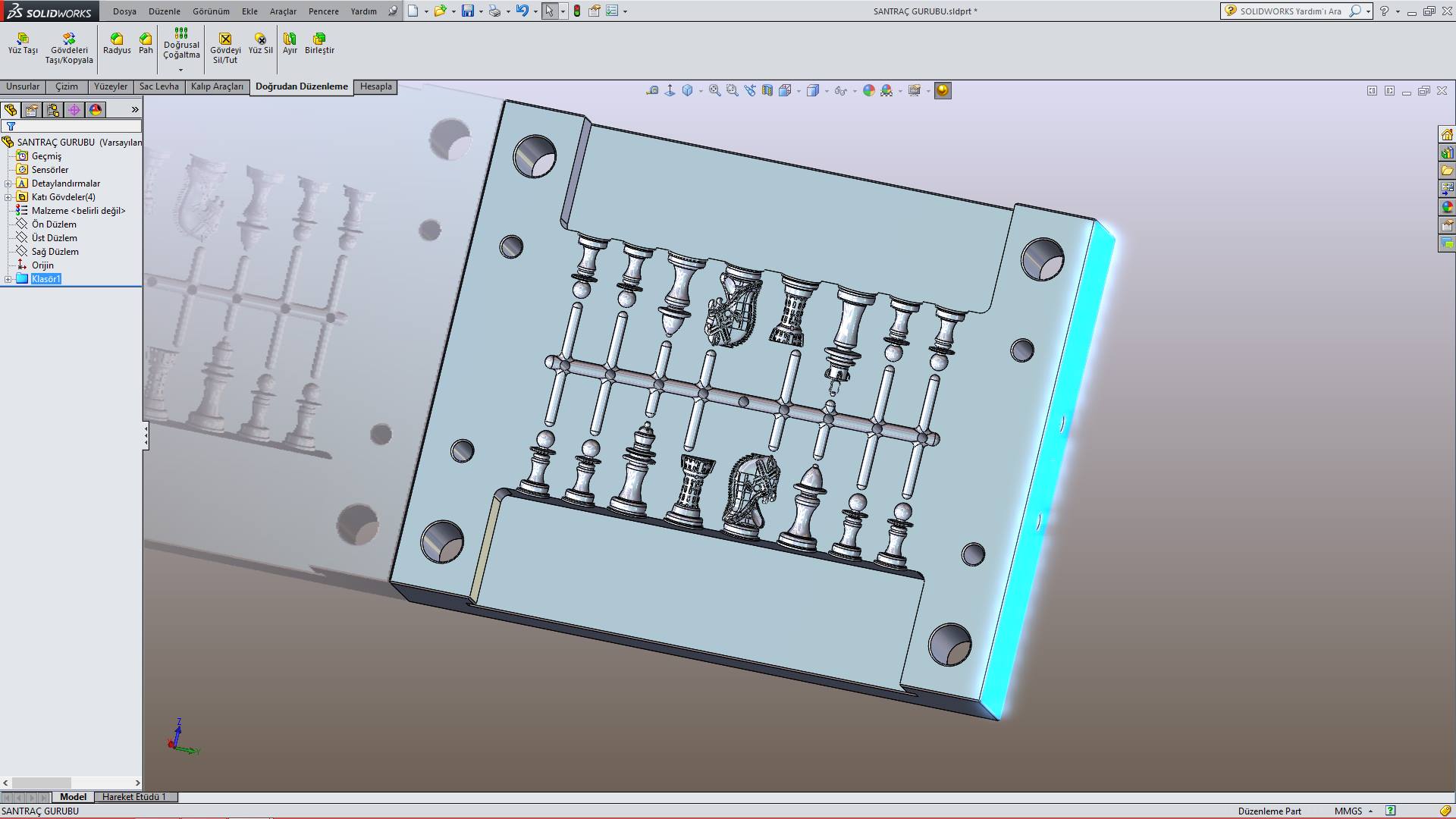This screenshot has height=819, width=1456.
Task: Open the Options icon
Action: pos(612,11)
